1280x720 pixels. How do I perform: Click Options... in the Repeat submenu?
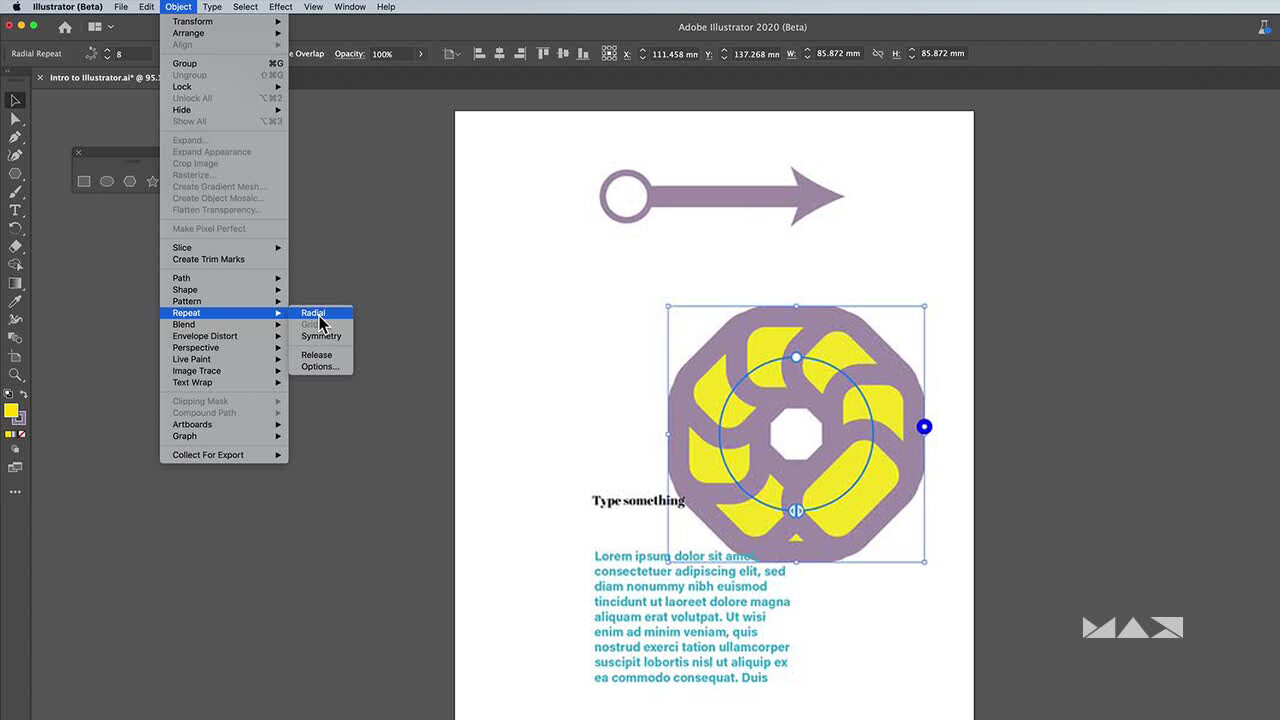(x=320, y=367)
